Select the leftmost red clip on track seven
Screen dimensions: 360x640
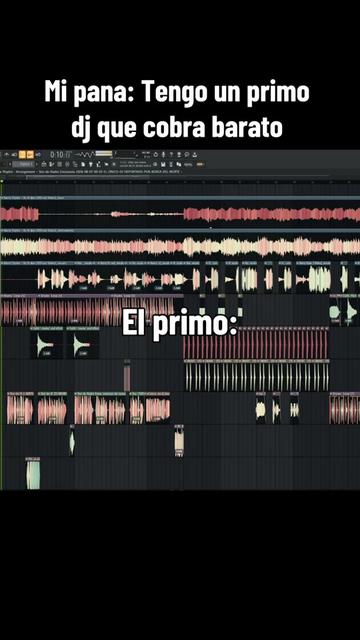[x=20, y=409]
